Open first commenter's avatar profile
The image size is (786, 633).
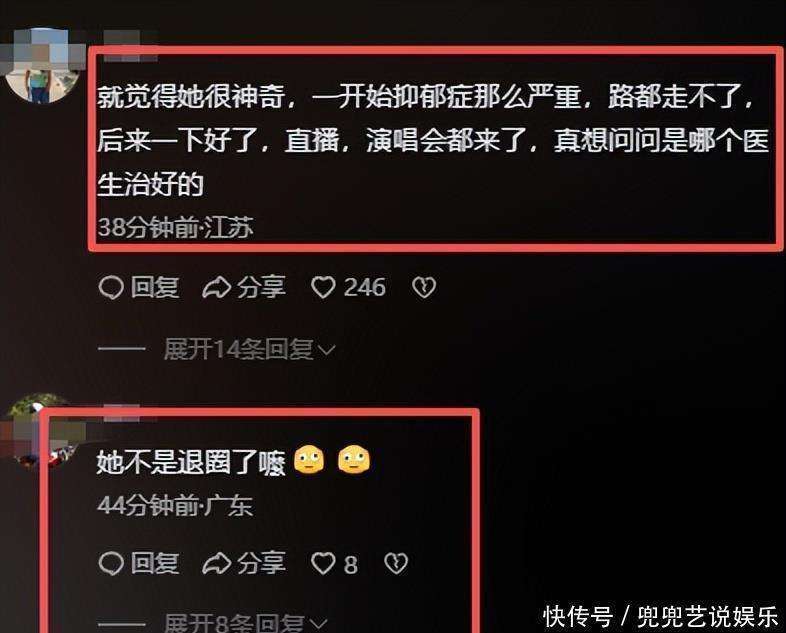[43, 65]
